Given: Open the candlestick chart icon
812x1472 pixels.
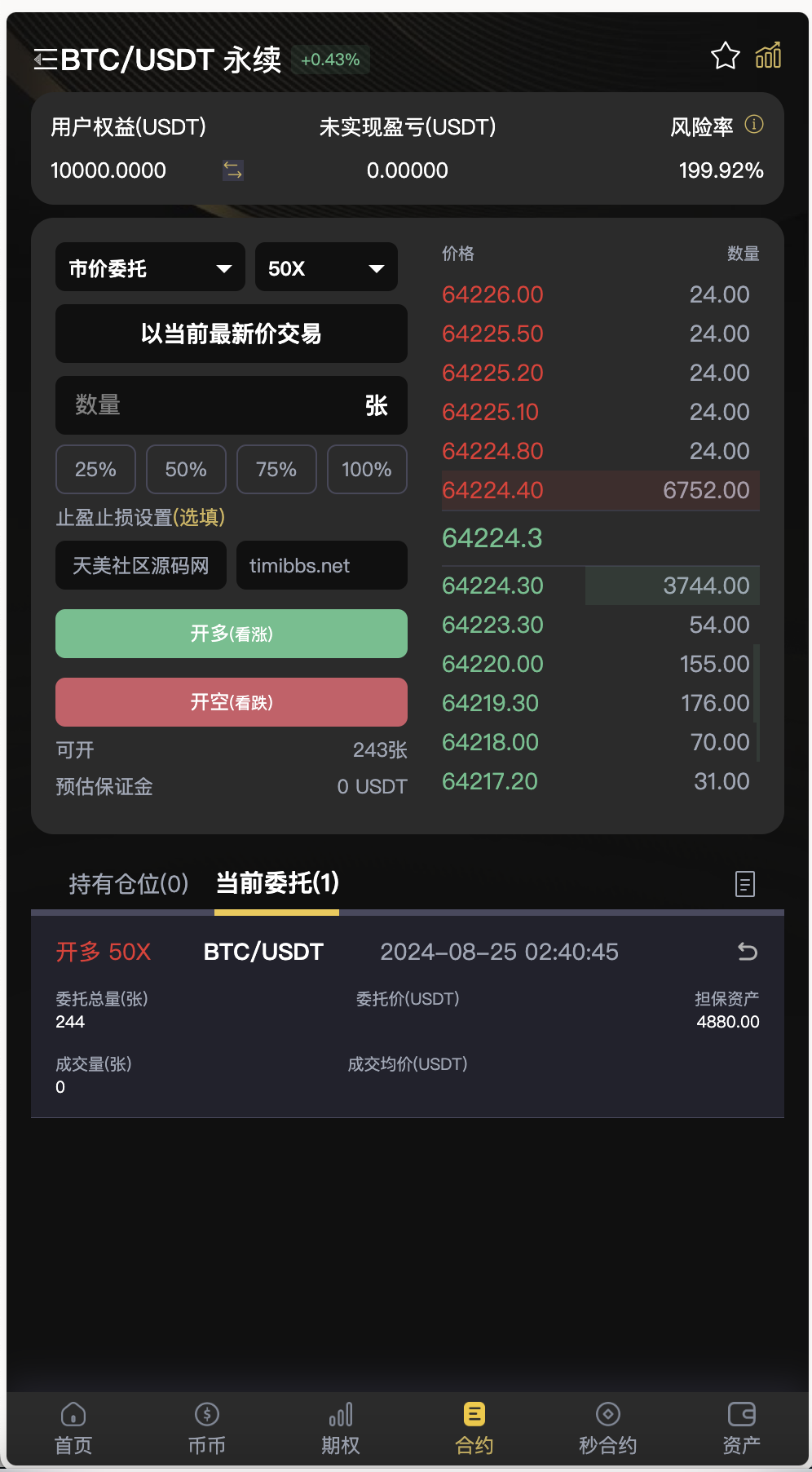Looking at the screenshot, I should tap(768, 55).
